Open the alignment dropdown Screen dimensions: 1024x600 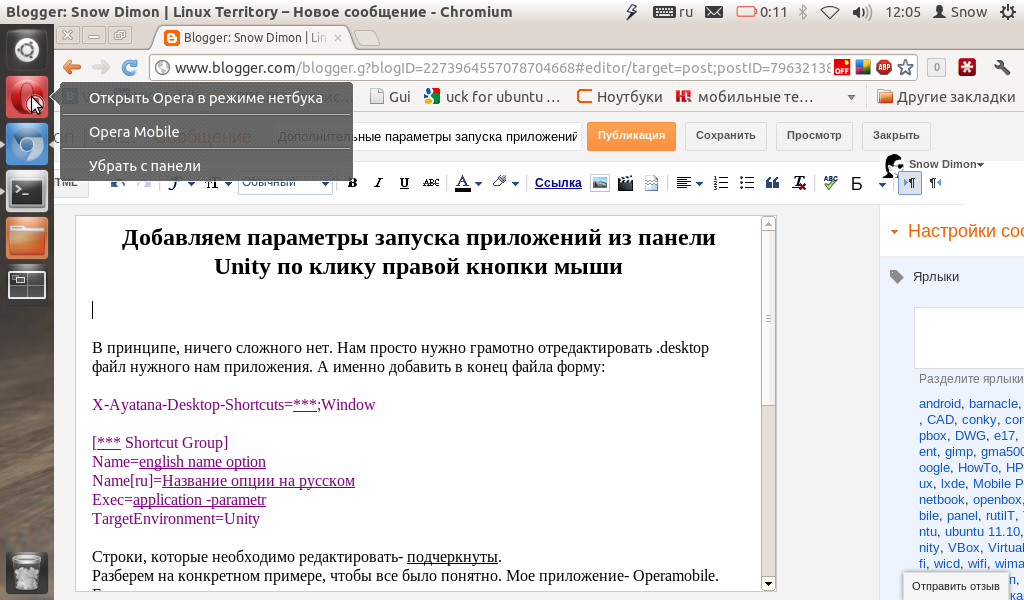click(x=689, y=183)
